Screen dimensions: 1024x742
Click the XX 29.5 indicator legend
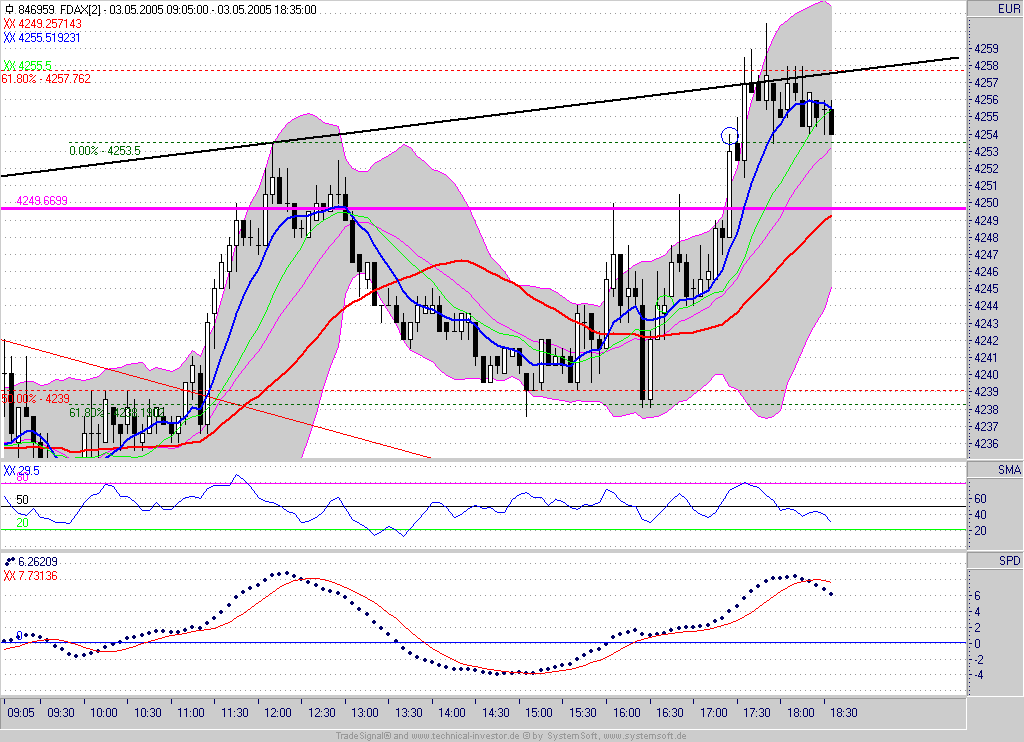click(x=22, y=471)
